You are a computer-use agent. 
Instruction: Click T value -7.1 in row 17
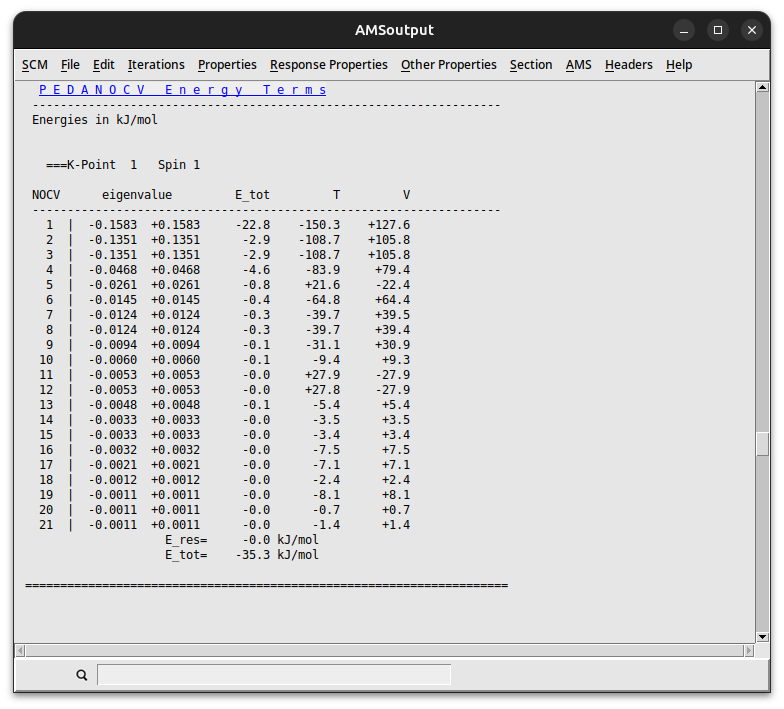(326, 465)
